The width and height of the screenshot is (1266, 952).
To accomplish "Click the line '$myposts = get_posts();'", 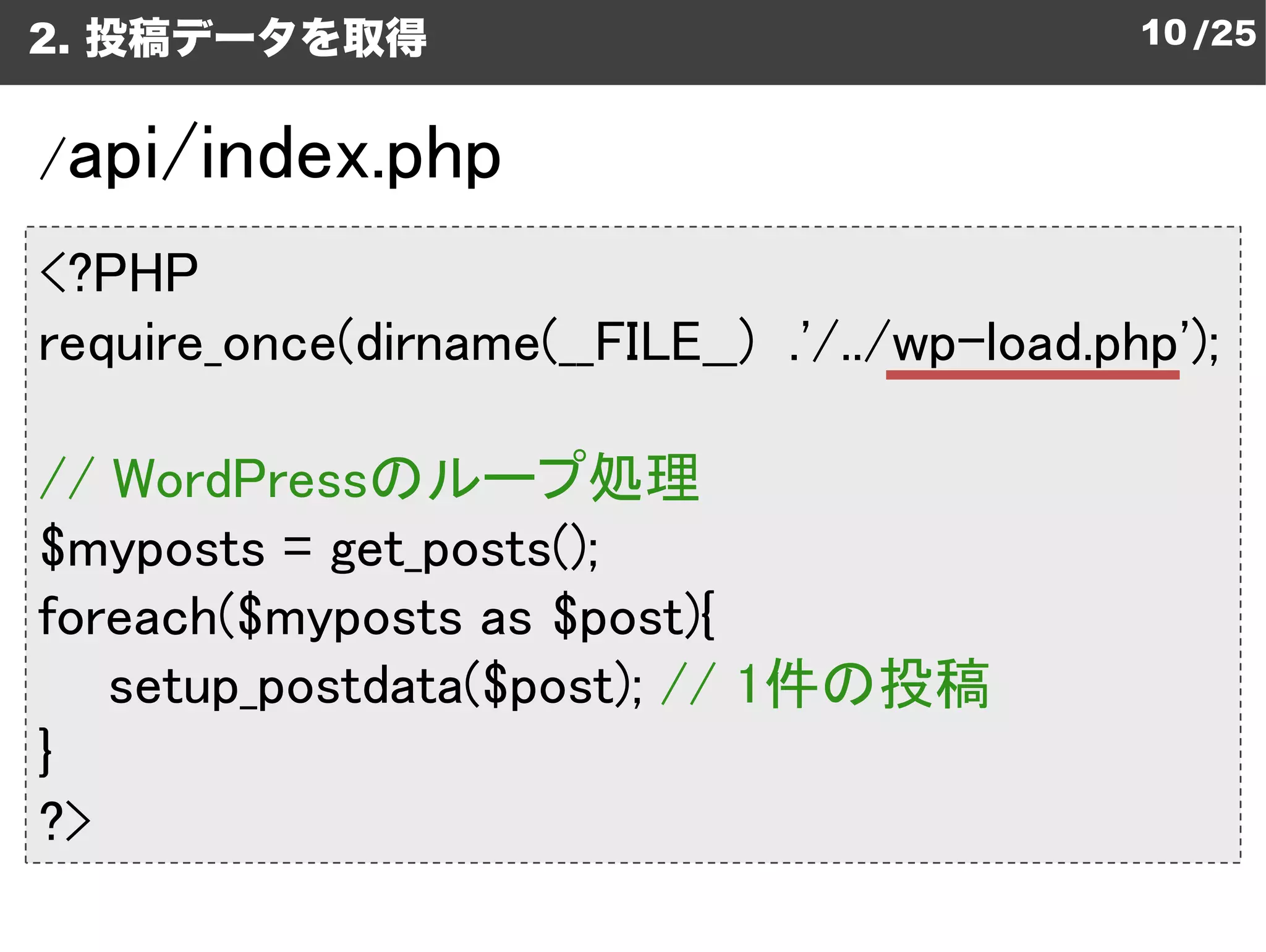I will tap(319, 548).
